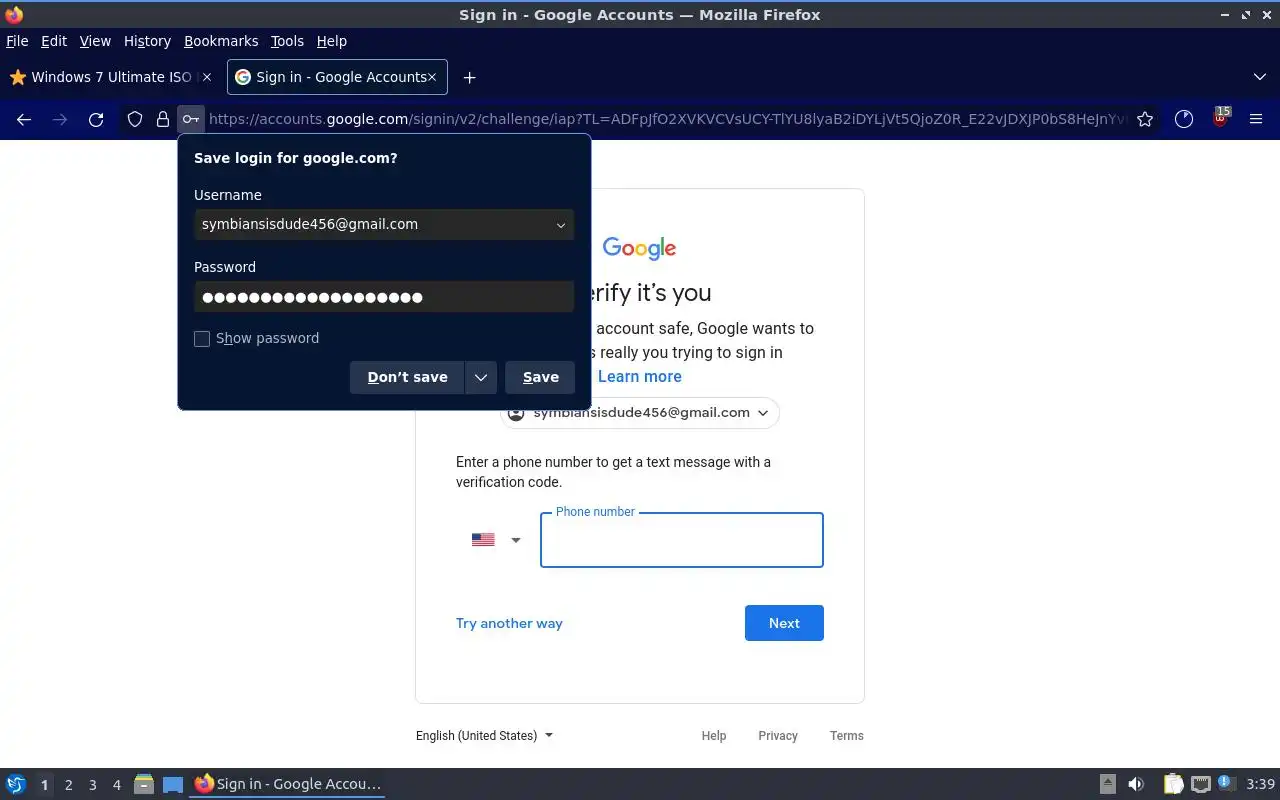Viewport: 1280px width, 800px height.
Task: Open the Bookmarks menu
Action: [x=221, y=41]
